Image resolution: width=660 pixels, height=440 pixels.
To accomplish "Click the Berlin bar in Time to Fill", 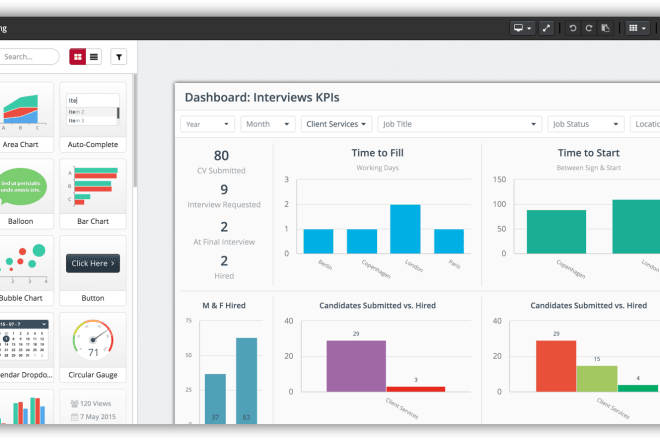I will (x=318, y=241).
